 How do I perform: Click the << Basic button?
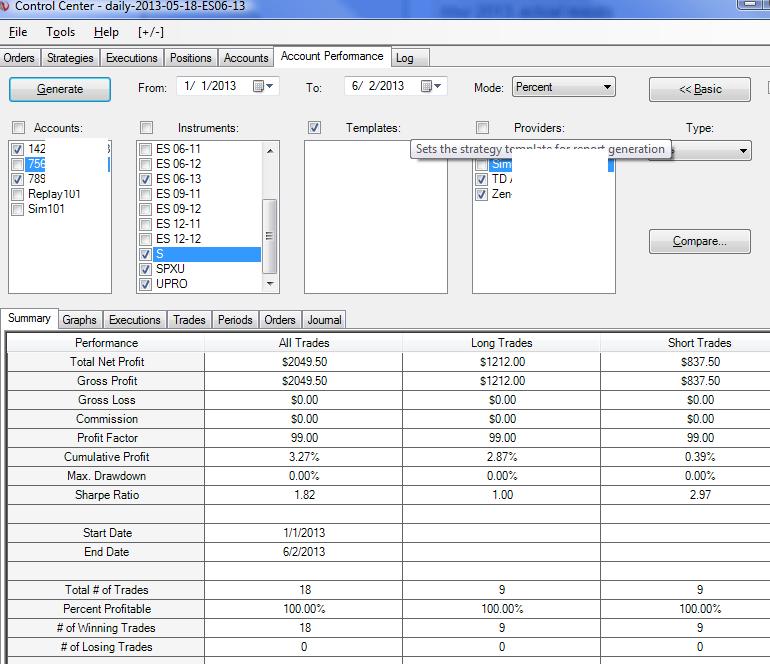[x=700, y=89]
